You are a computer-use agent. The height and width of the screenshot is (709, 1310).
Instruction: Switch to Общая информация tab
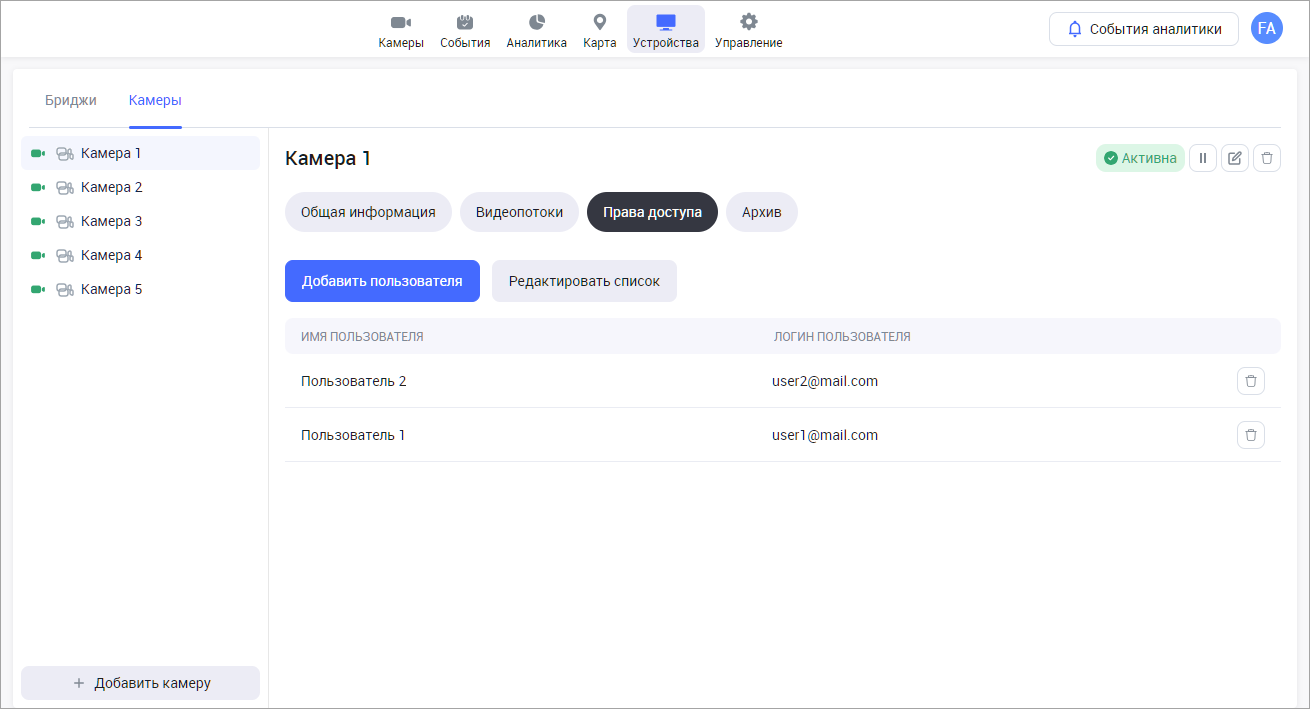click(x=368, y=212)
